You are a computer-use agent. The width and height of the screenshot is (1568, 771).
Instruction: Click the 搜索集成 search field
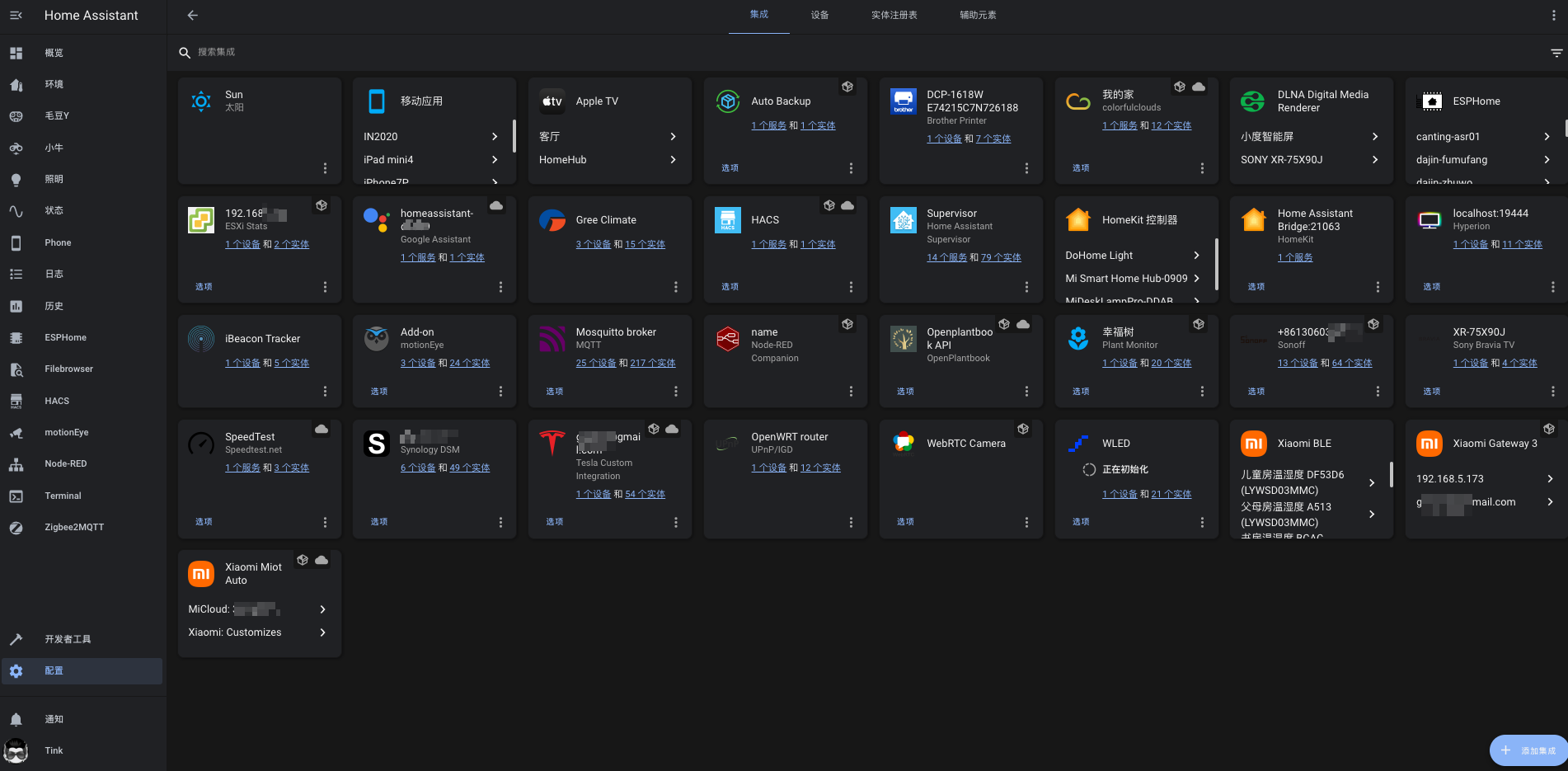pos(857,52)
